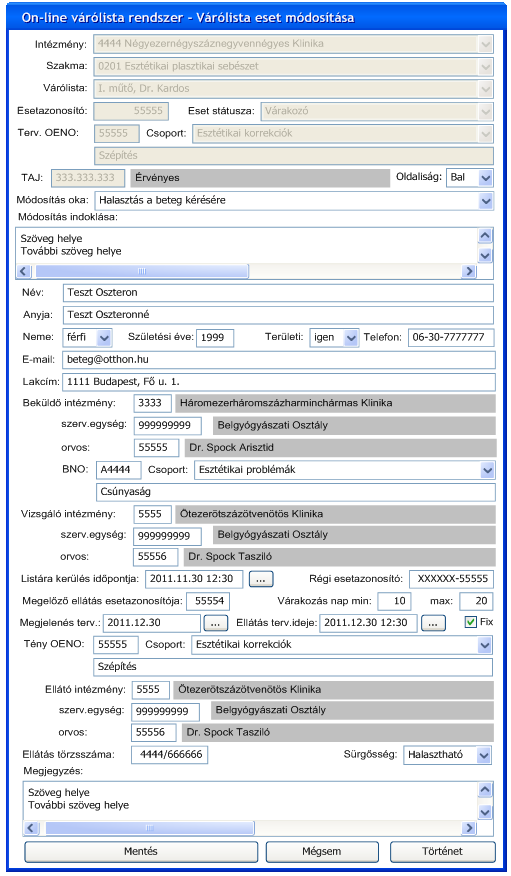Click Várakozás max field 20

point(476,602)
